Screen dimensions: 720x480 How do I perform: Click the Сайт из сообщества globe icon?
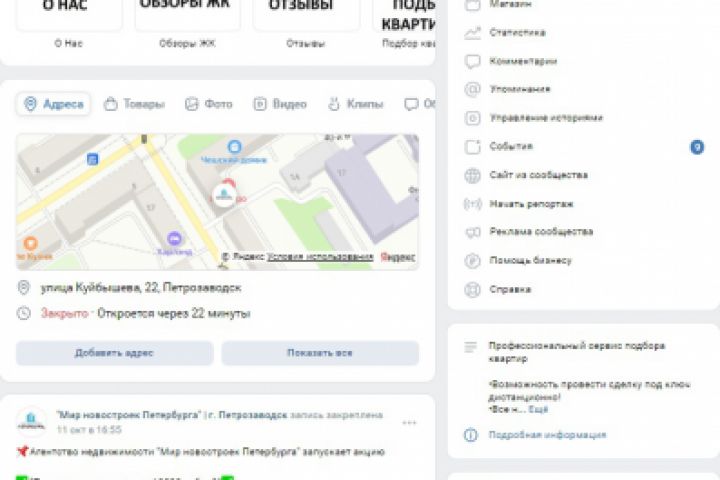tap(472, 175)
